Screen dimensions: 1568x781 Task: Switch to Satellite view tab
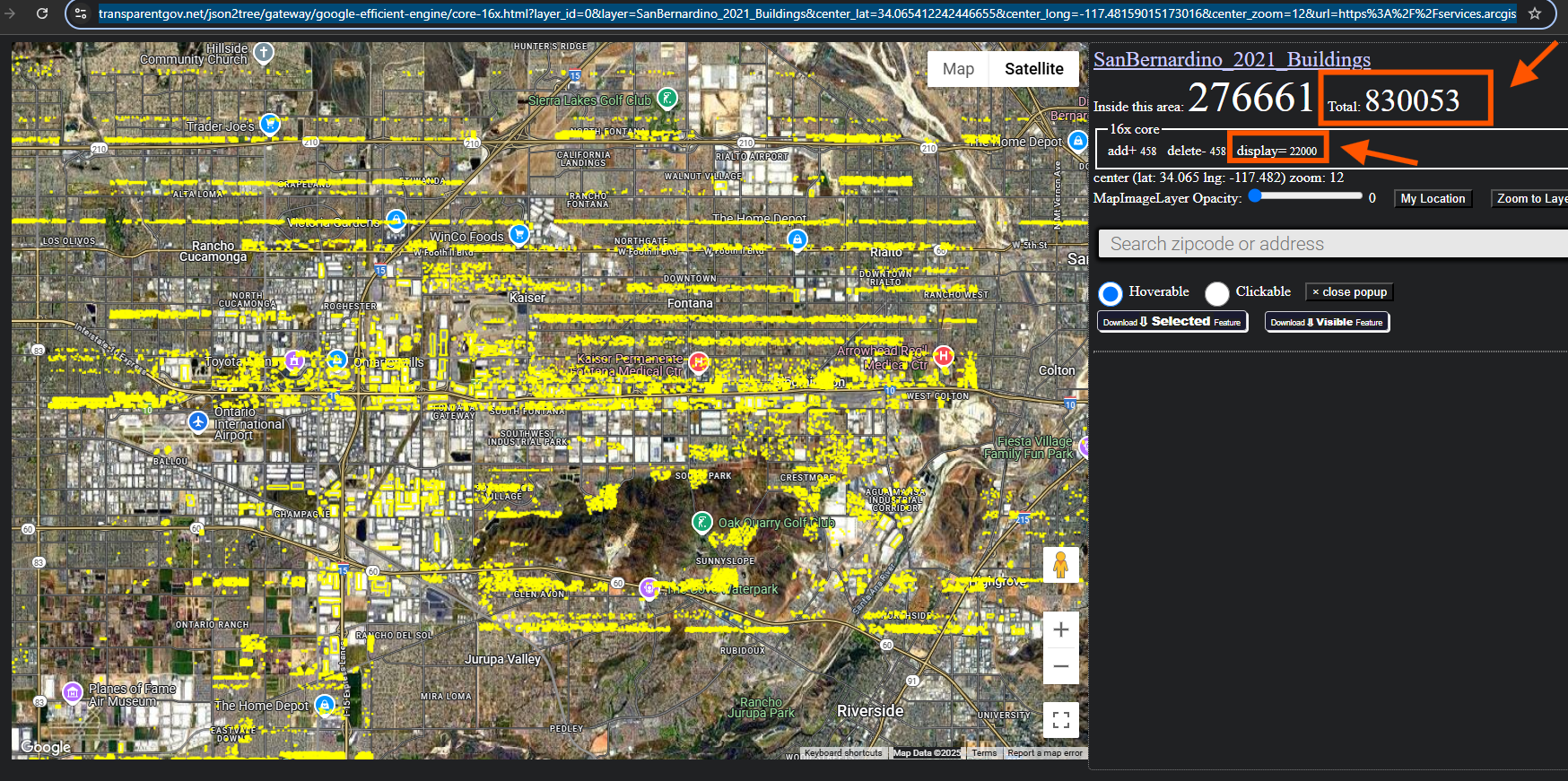click(x=1033, y=69)
